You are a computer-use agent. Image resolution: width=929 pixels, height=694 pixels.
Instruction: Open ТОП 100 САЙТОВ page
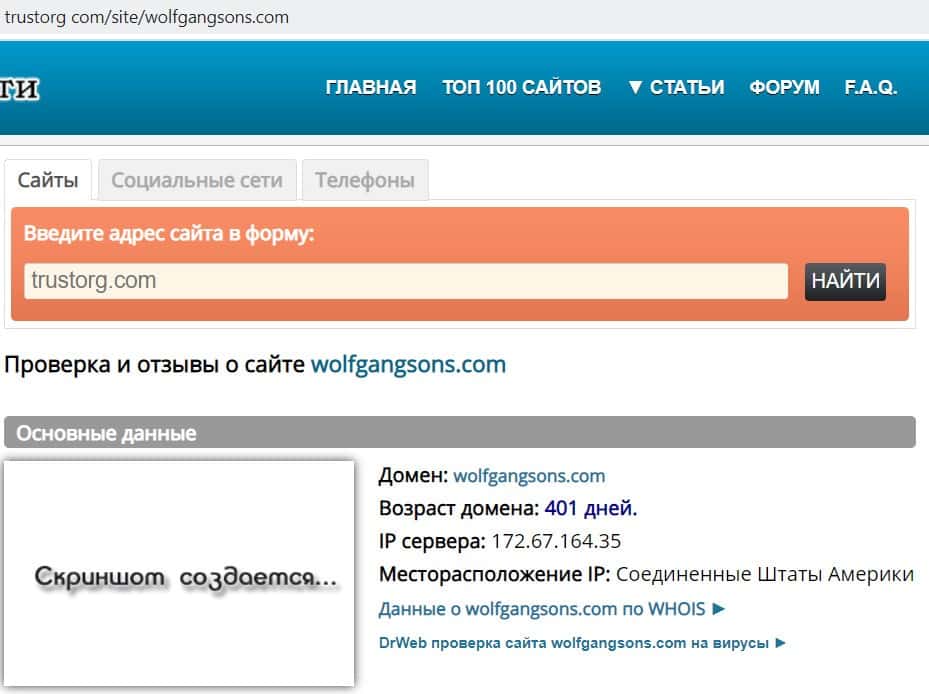tap(521, 87)
